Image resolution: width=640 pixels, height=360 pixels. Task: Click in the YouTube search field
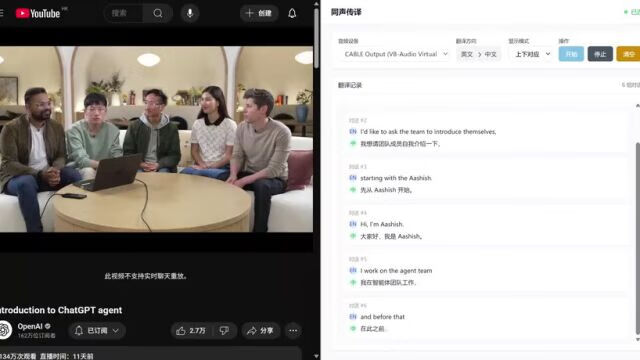point(124,13)
